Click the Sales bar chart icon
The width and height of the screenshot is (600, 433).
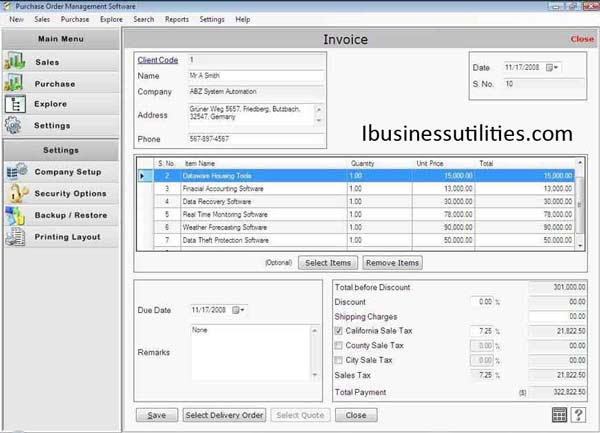click(15, 61)
